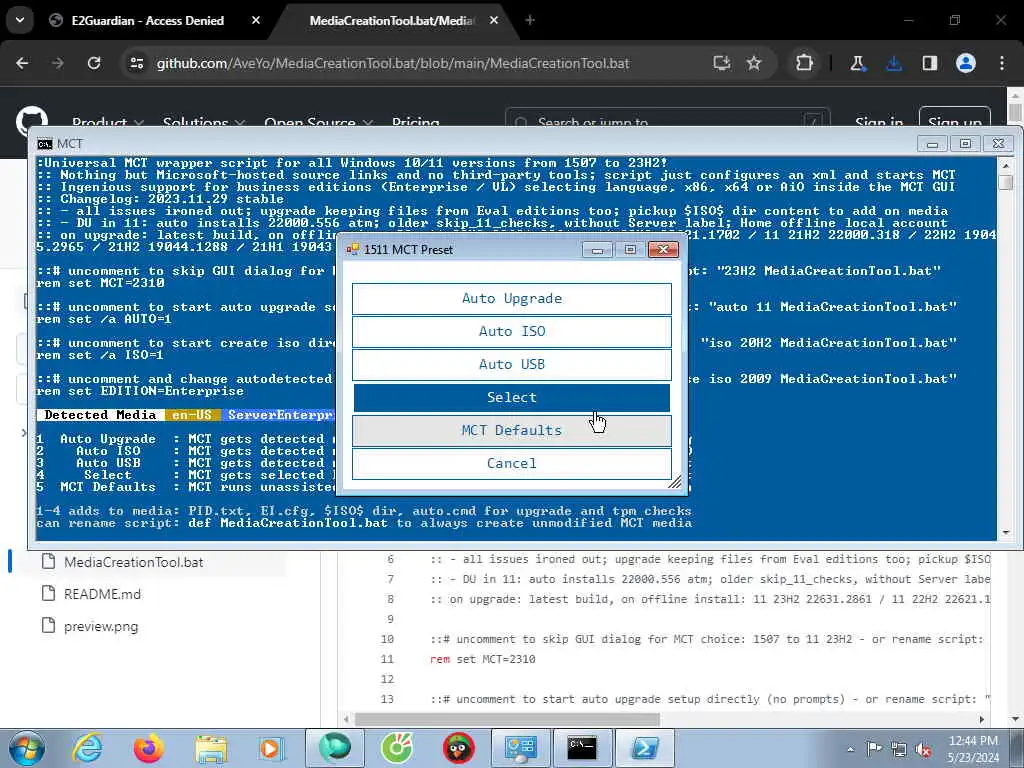Open the GitHub Pricing link
The height and width of the screenshot is (768, 1024).
pos(415,122)
